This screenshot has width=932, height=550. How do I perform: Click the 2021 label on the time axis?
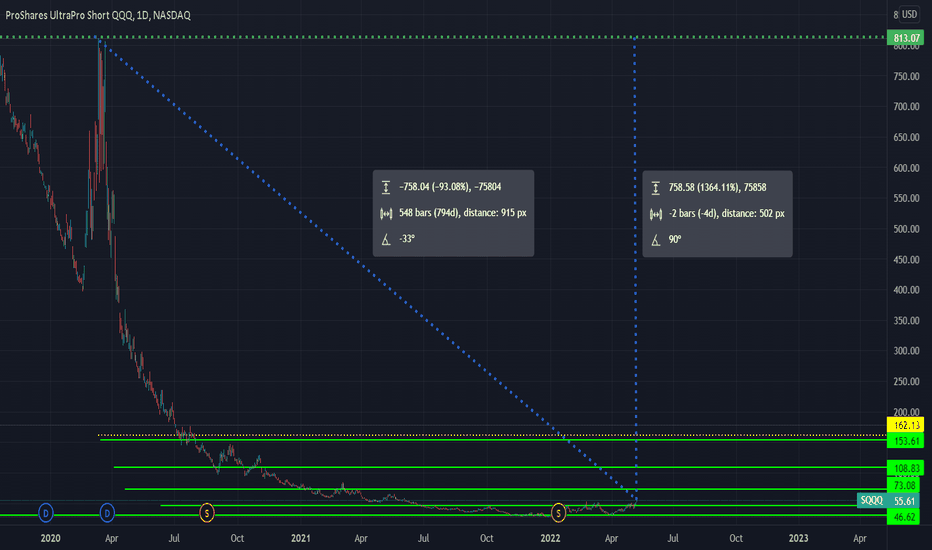click(x=301, y=538)
